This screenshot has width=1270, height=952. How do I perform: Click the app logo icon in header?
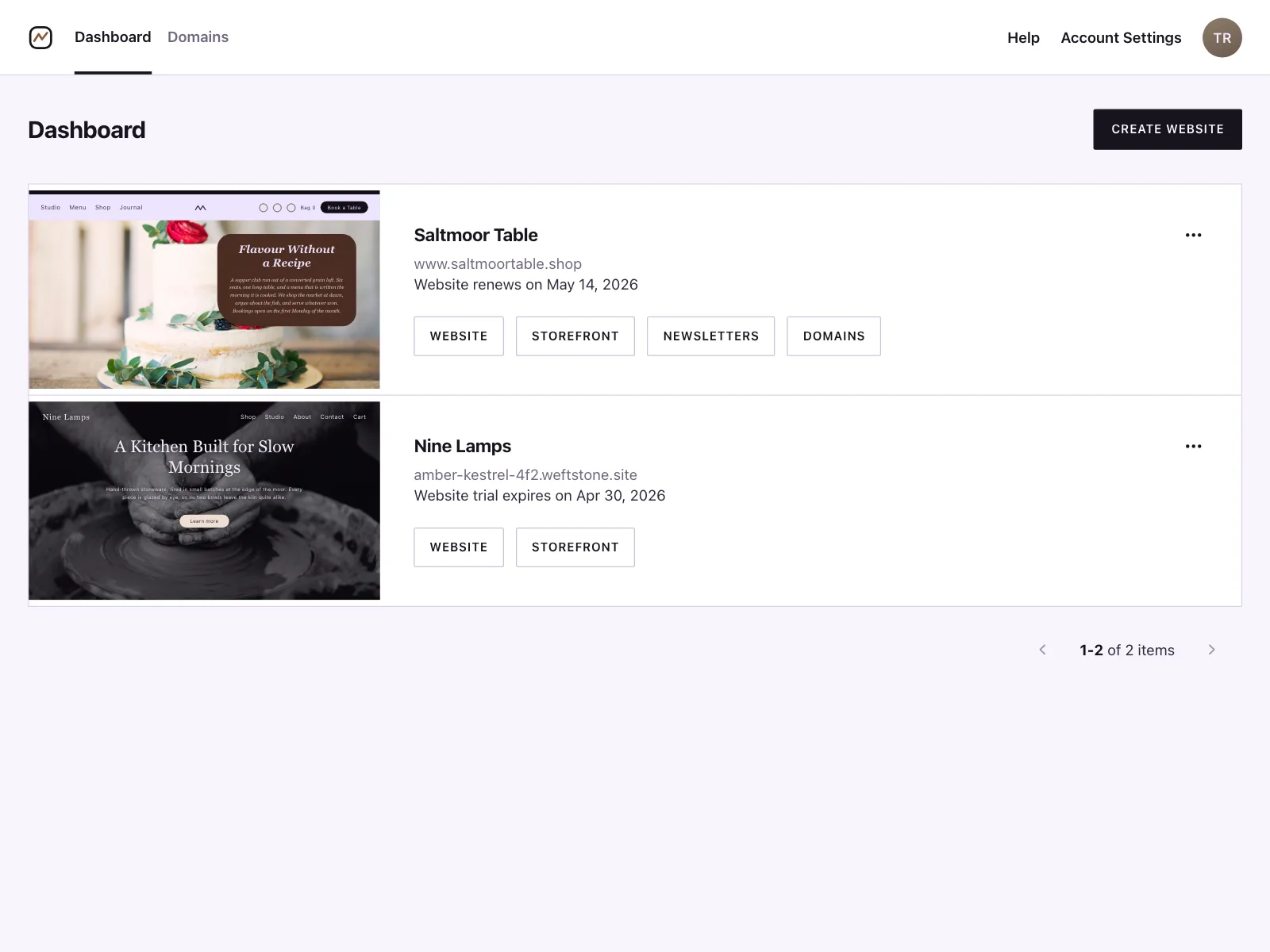40,37
